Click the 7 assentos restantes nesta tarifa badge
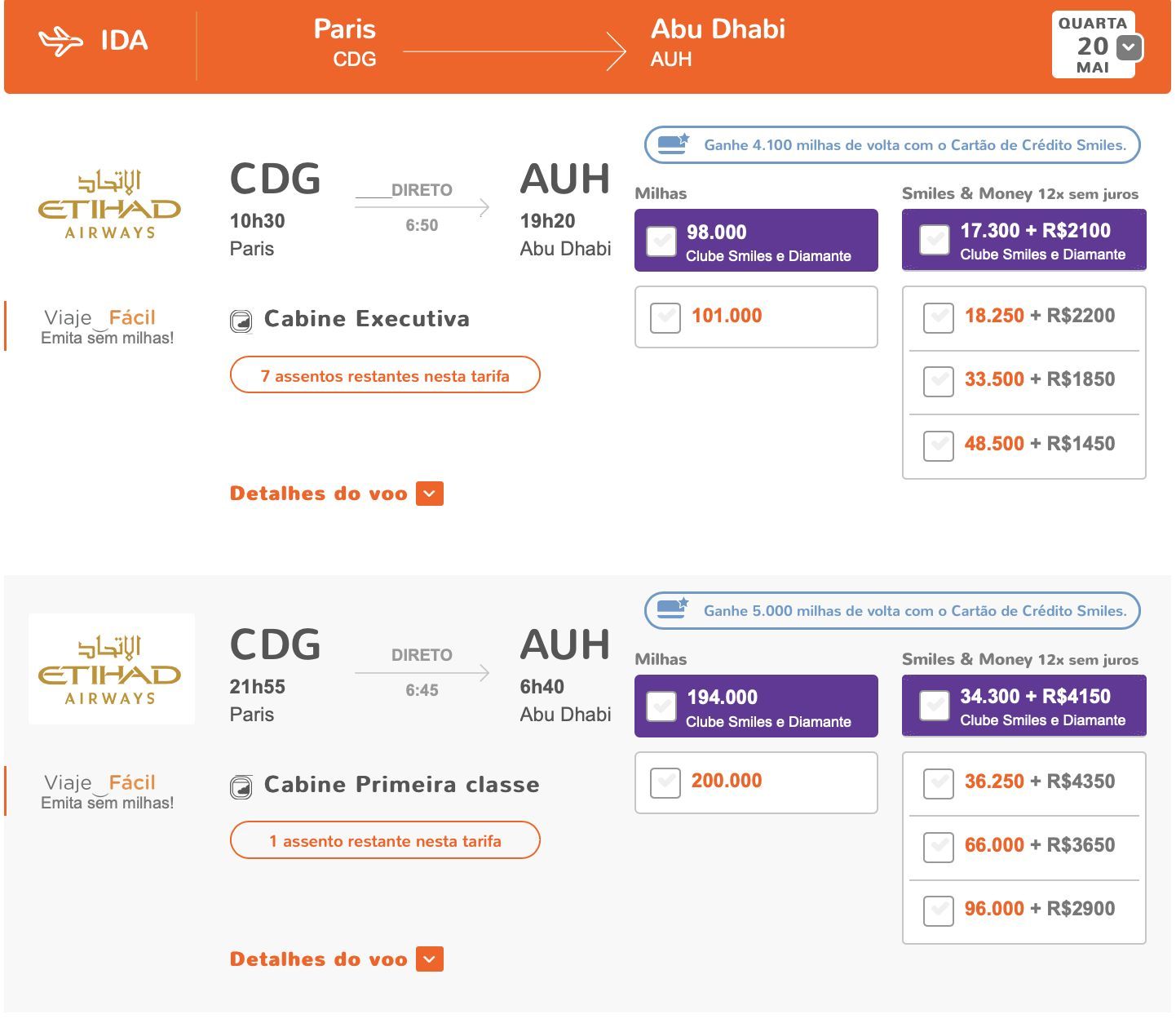The image size is (1176, 1023). point(385,375)
